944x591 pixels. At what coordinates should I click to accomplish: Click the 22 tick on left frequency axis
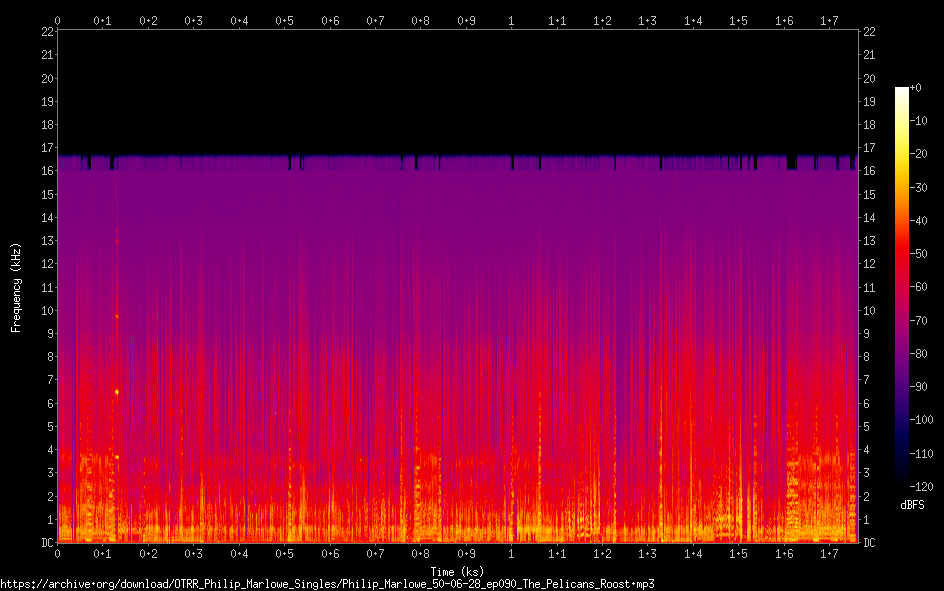(x=47, y=31)
